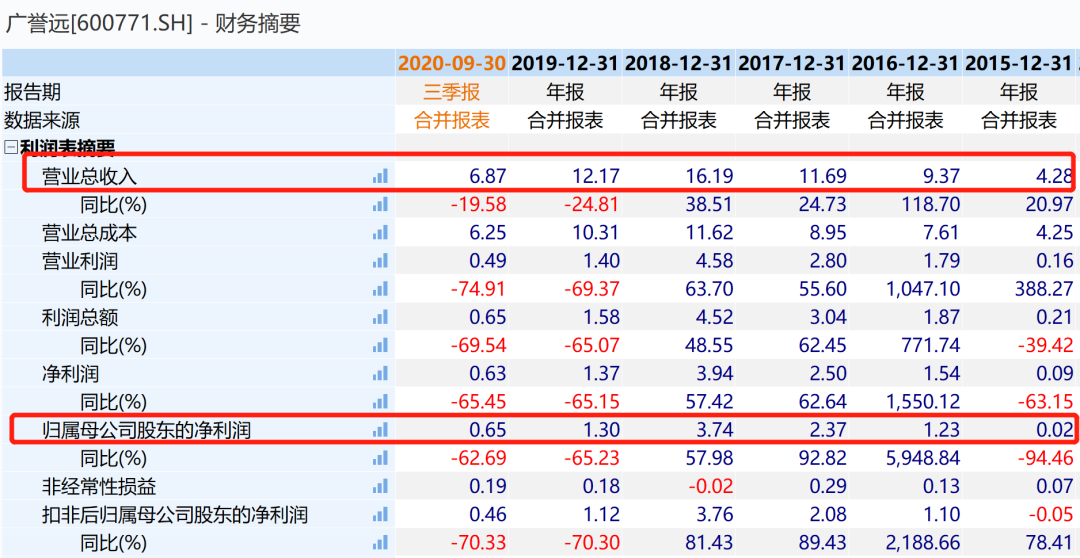Open chart icon for 归属母公司股东的净利润 row
Screen dimensions: 1080x558
380,431
